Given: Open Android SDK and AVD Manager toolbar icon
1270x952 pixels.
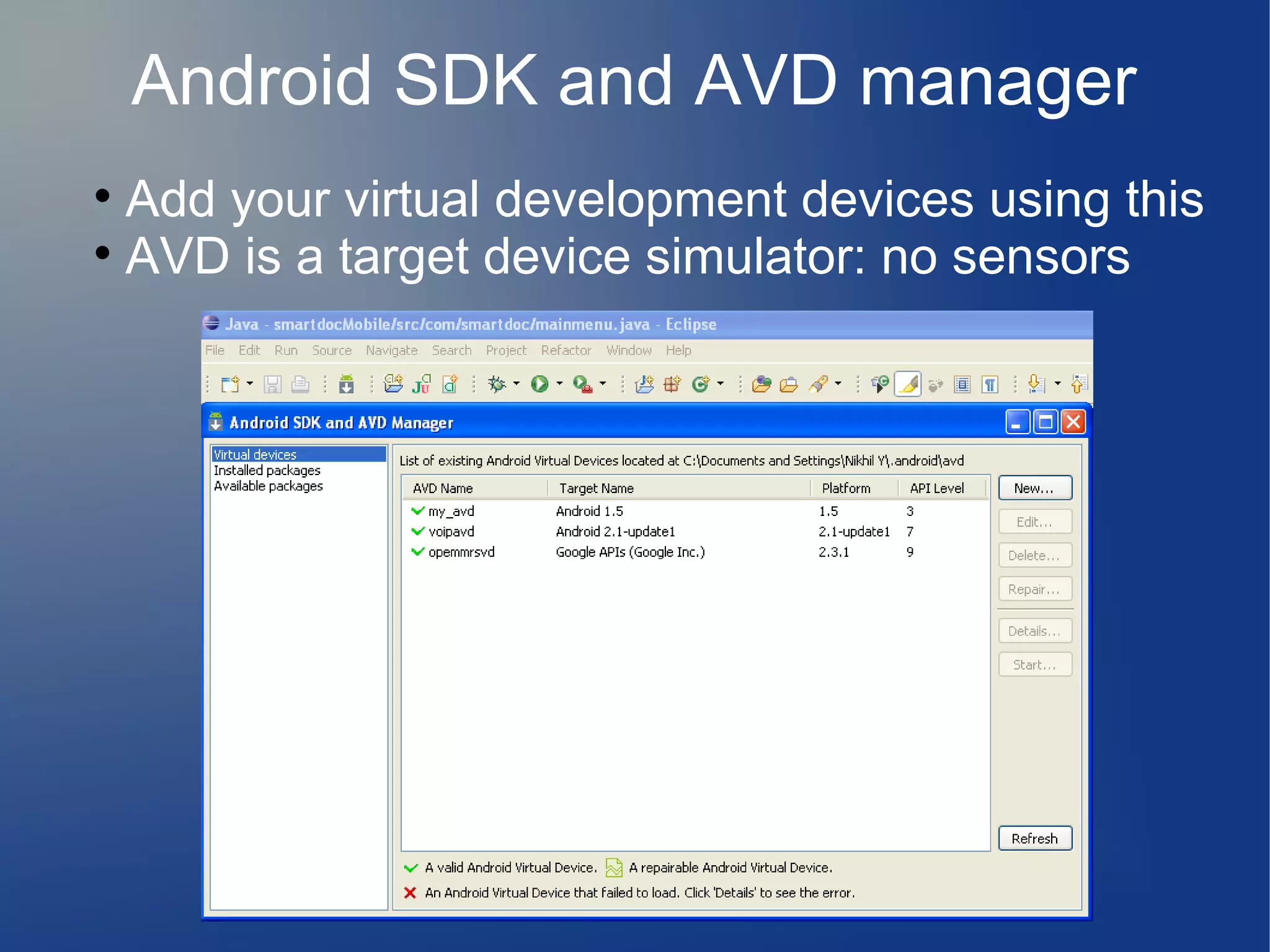Looking at the screenshot, I should (347, 385).
